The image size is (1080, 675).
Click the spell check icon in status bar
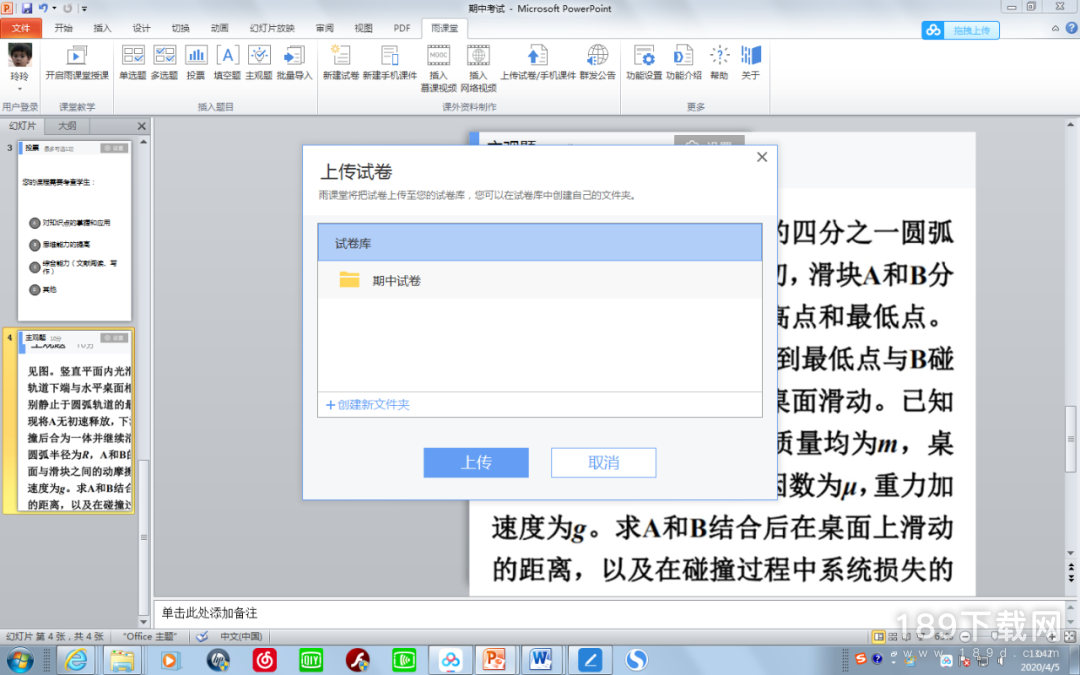[202, 636]
